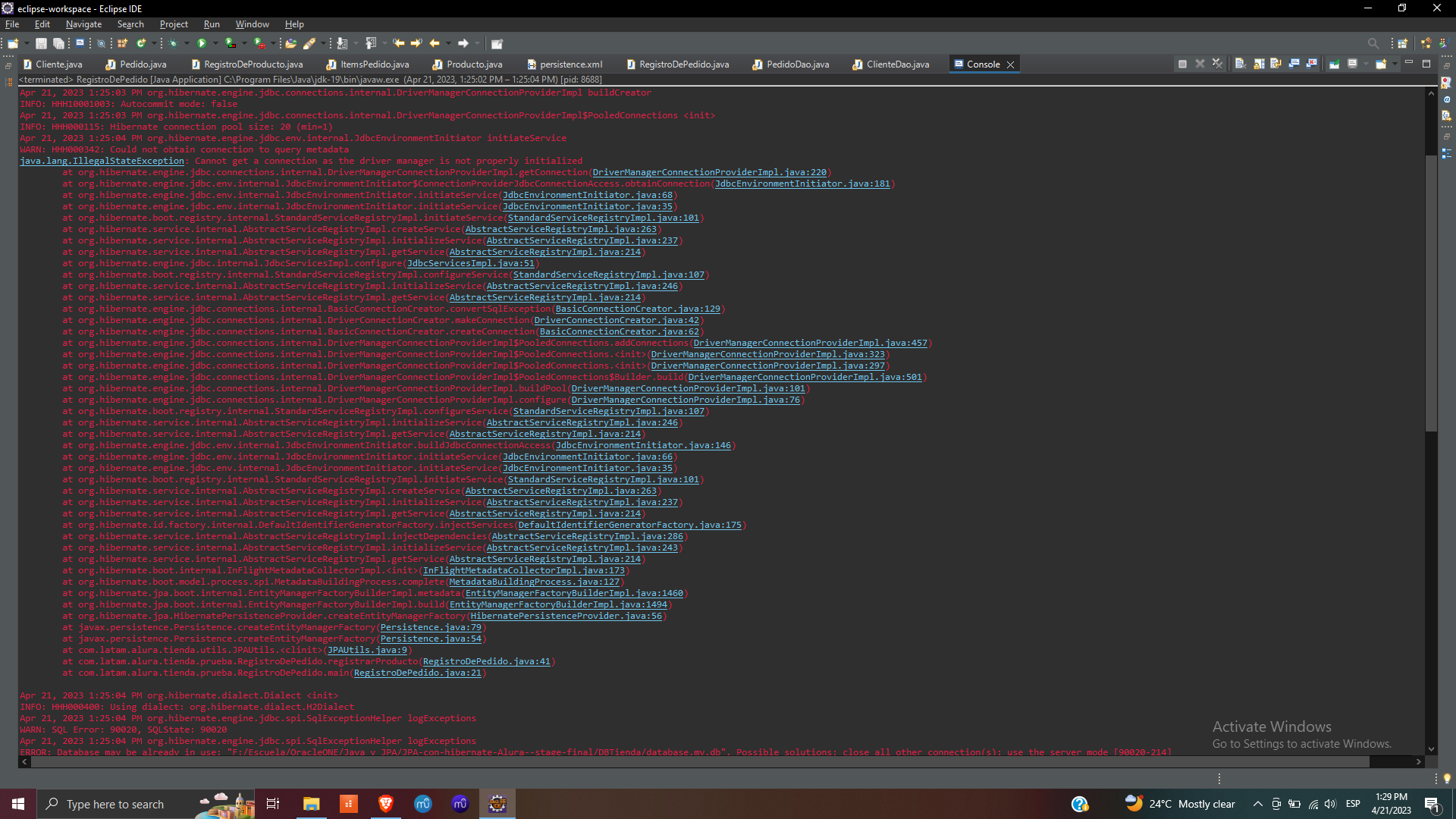Open the Outline view trim icon
This screenshot has height=819, width=1456.
point(1446,153)
